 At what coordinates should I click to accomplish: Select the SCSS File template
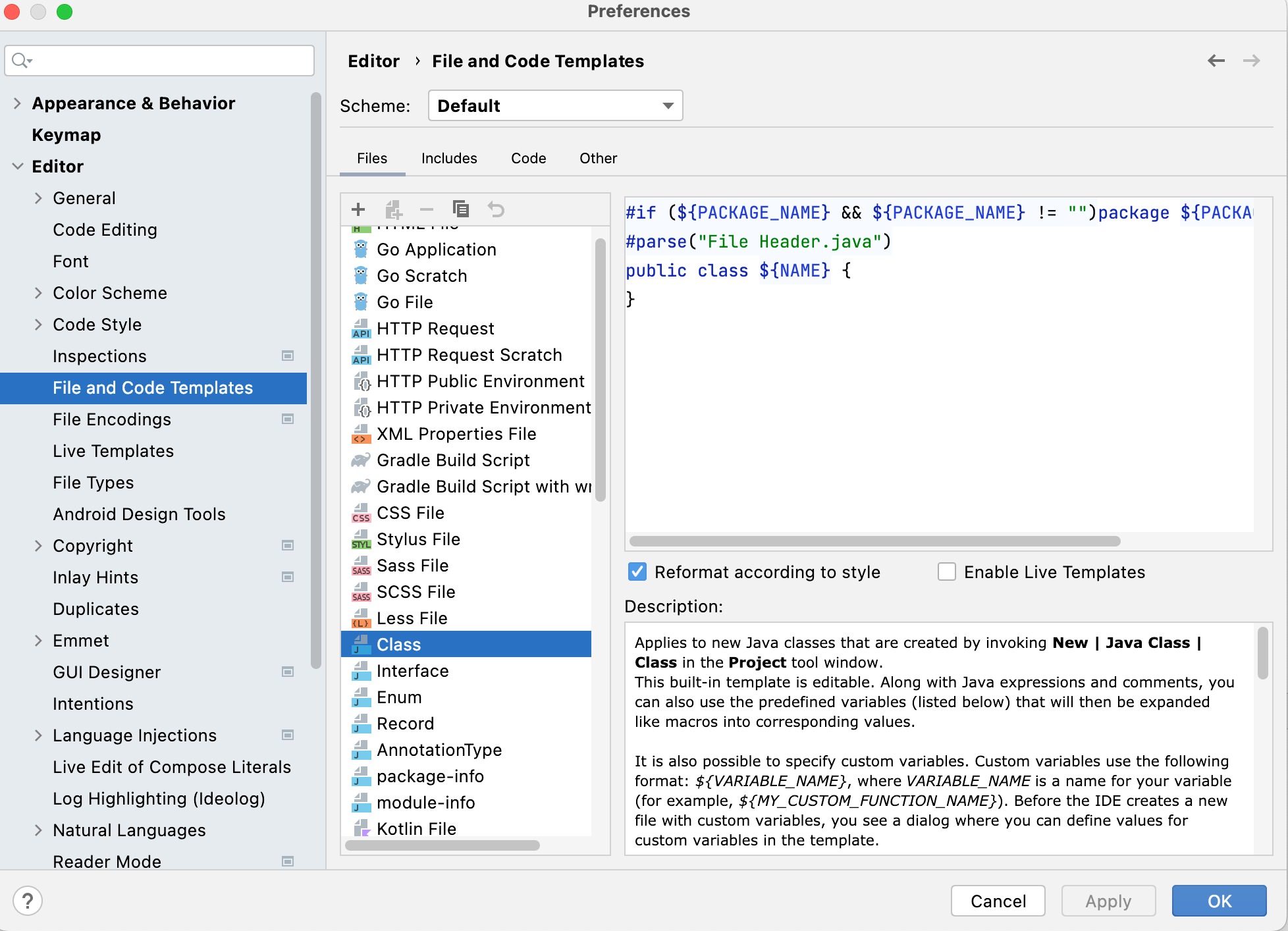tap(466, 592)
